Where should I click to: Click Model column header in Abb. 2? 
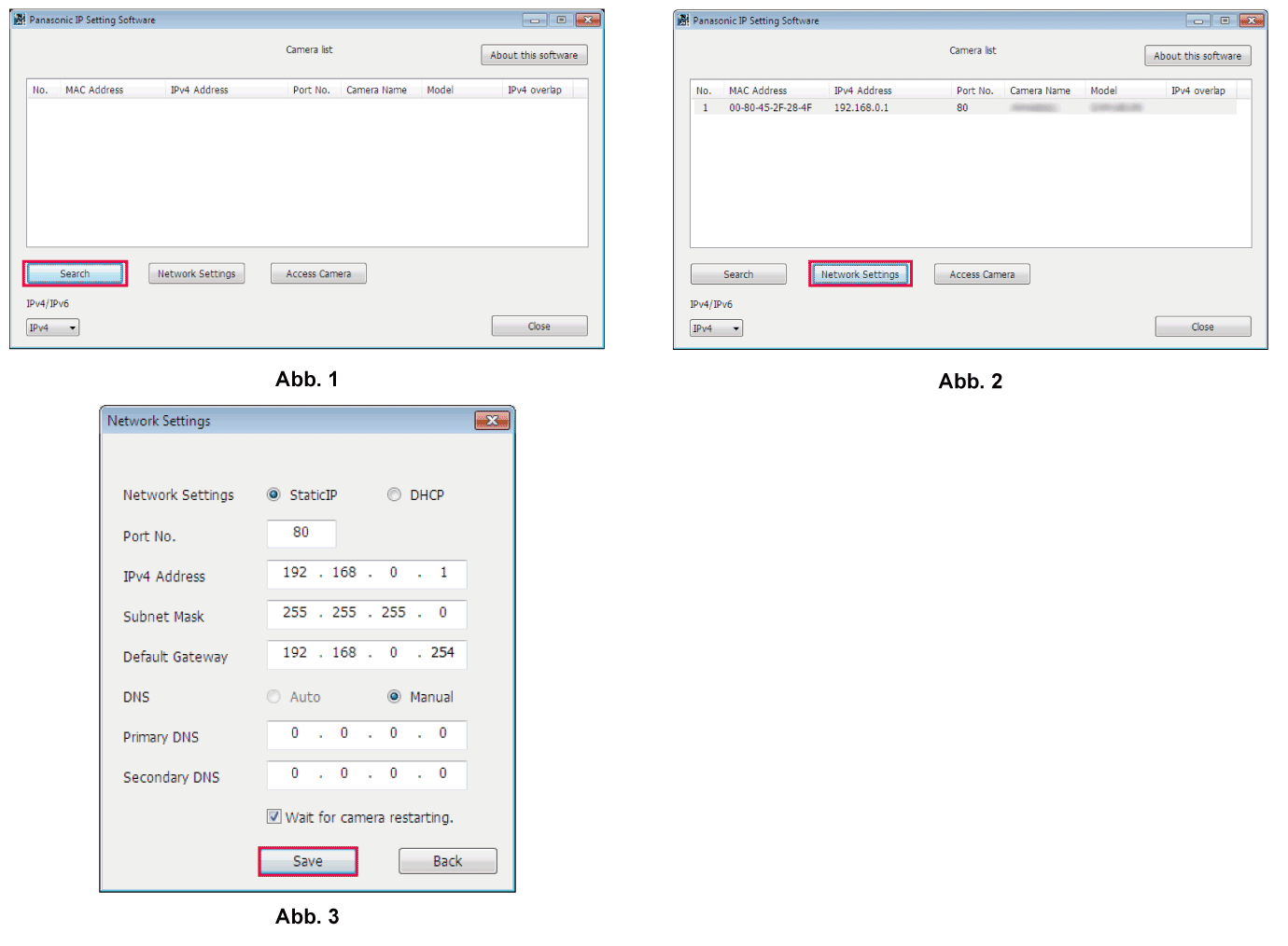1103,90
